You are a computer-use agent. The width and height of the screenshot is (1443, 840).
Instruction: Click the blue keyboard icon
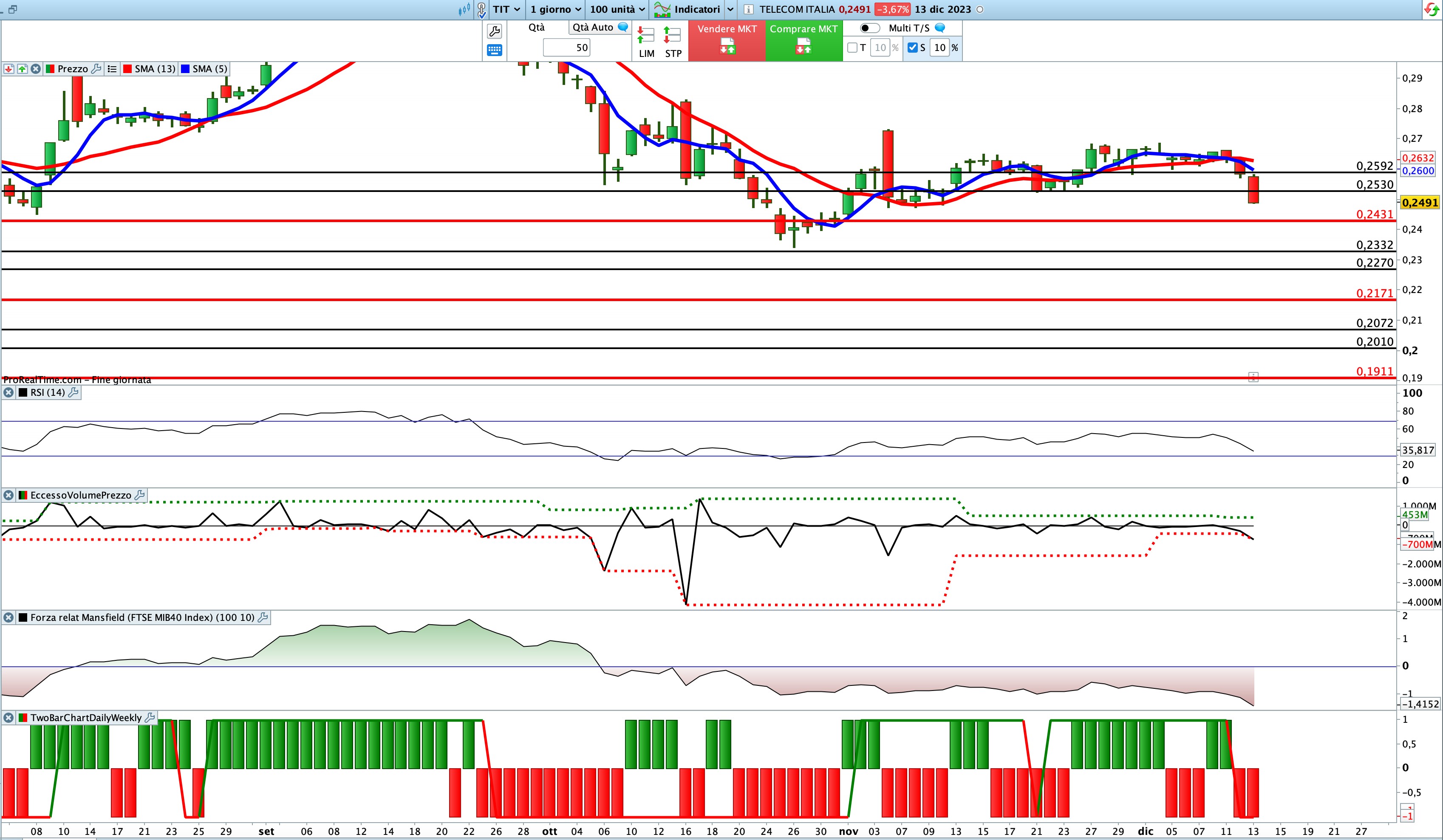(494, 51)
